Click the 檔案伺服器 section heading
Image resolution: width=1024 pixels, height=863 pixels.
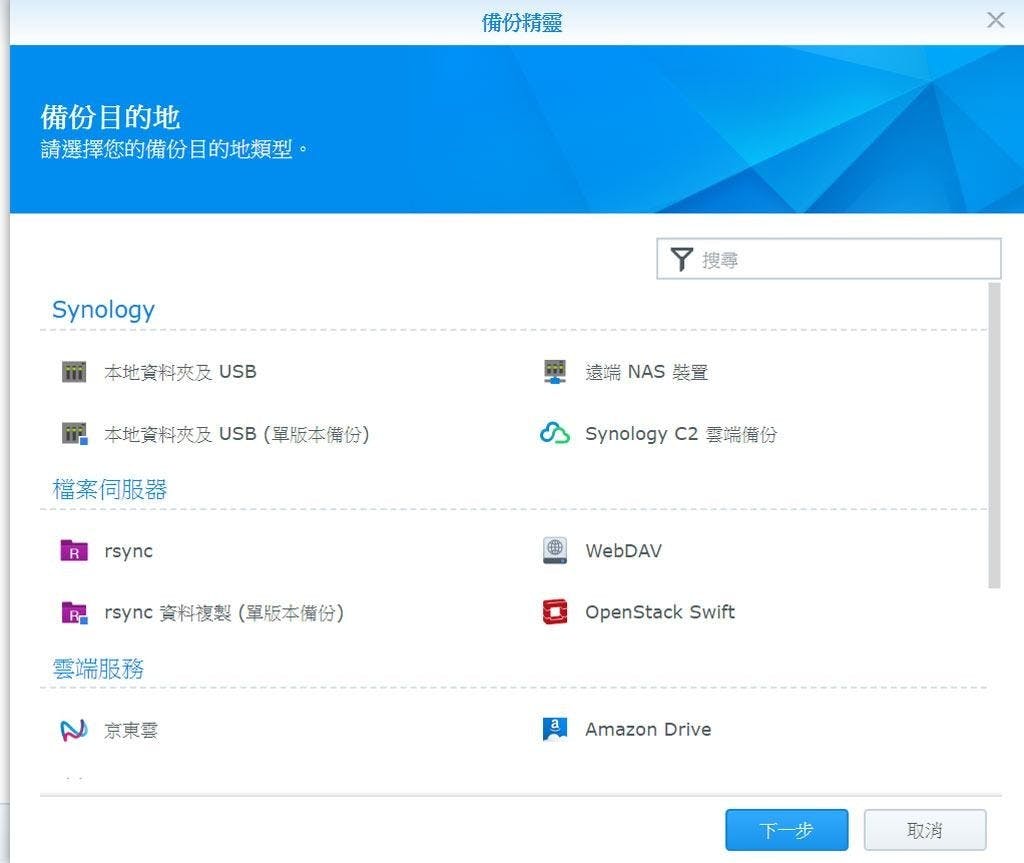(x=110, y=489)
